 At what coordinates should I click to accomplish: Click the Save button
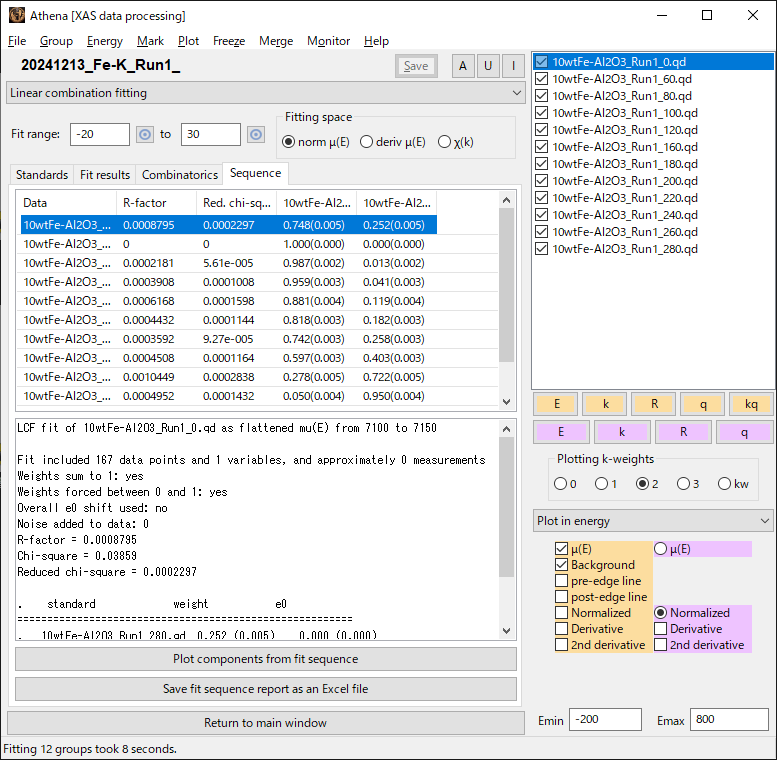416,66
